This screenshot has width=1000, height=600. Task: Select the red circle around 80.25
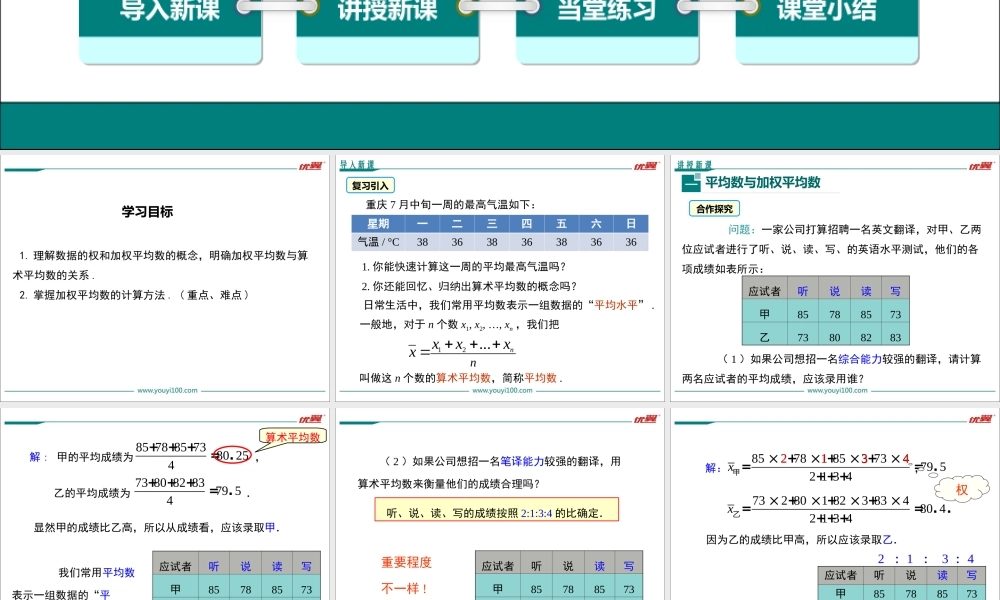coord(232,456)
